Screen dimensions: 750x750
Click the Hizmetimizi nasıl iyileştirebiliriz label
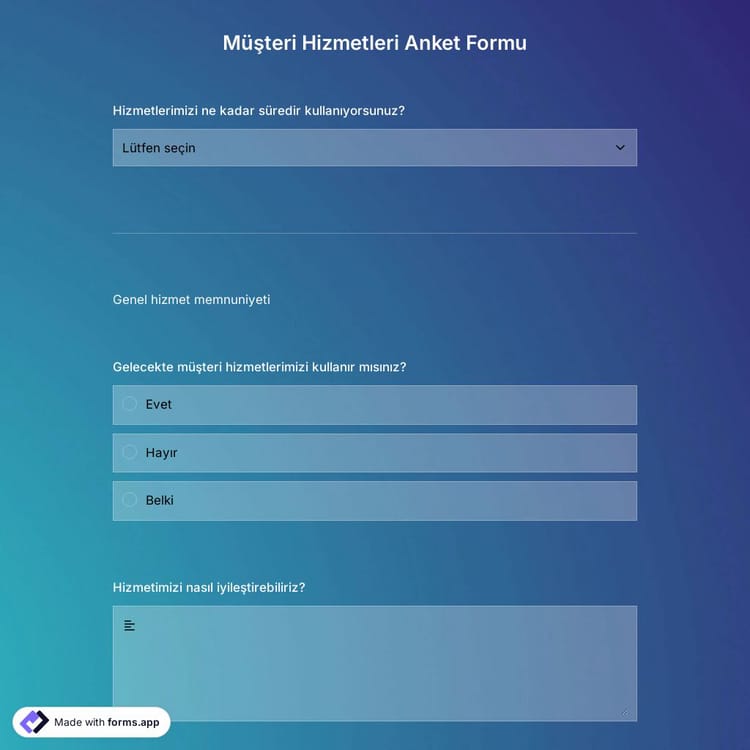coord(209,587)
